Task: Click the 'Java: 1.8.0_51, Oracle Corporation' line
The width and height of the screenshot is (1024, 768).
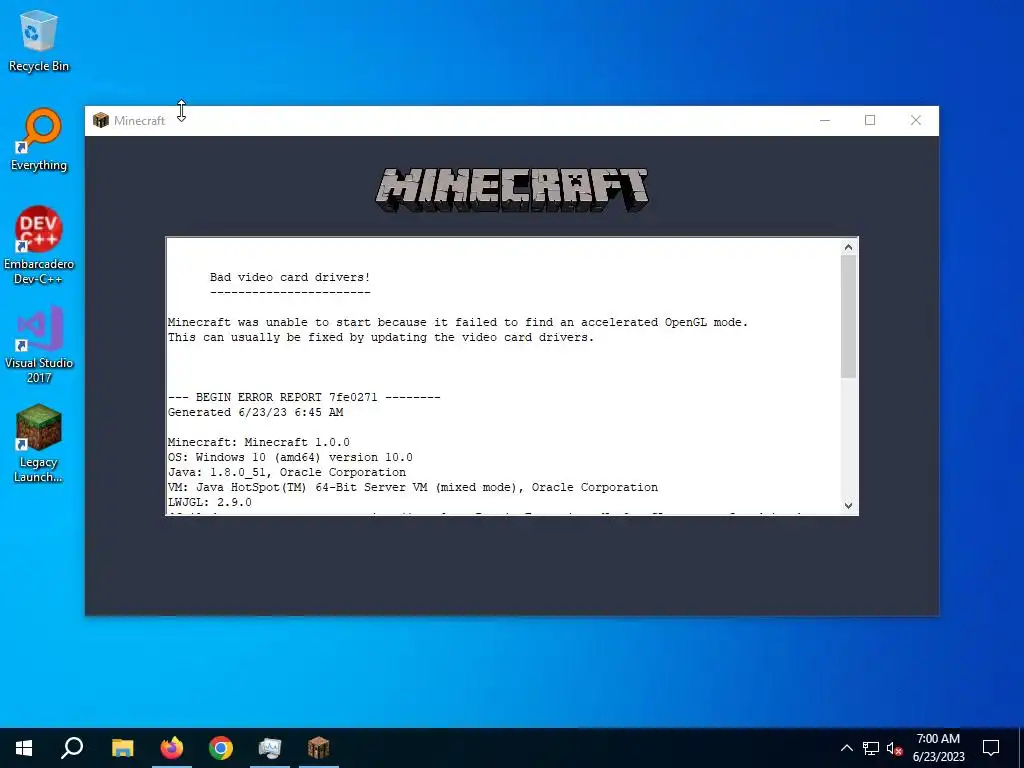Action: coord(287,472)
